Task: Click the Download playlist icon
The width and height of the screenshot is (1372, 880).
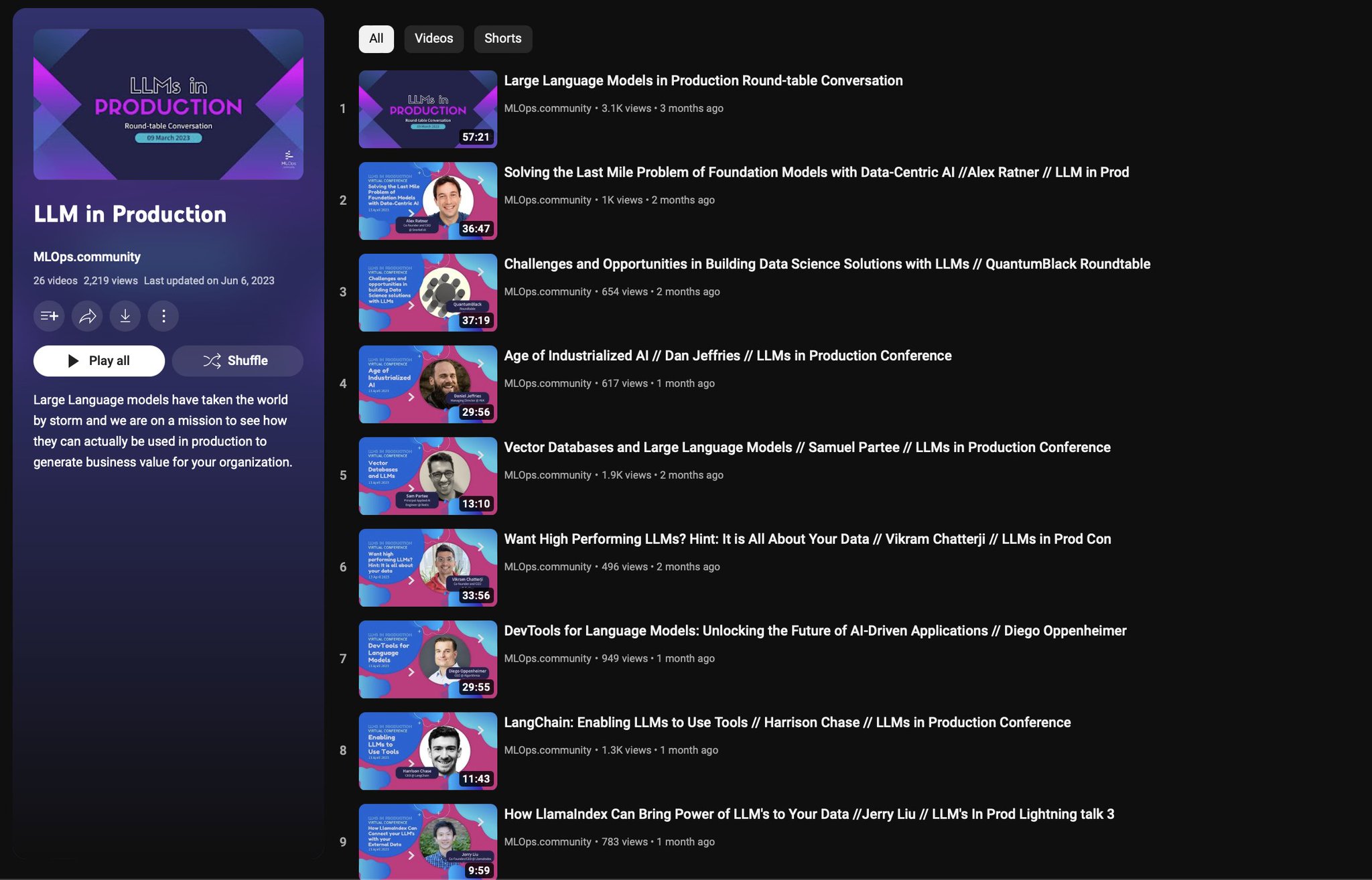Action: [125, 316]
